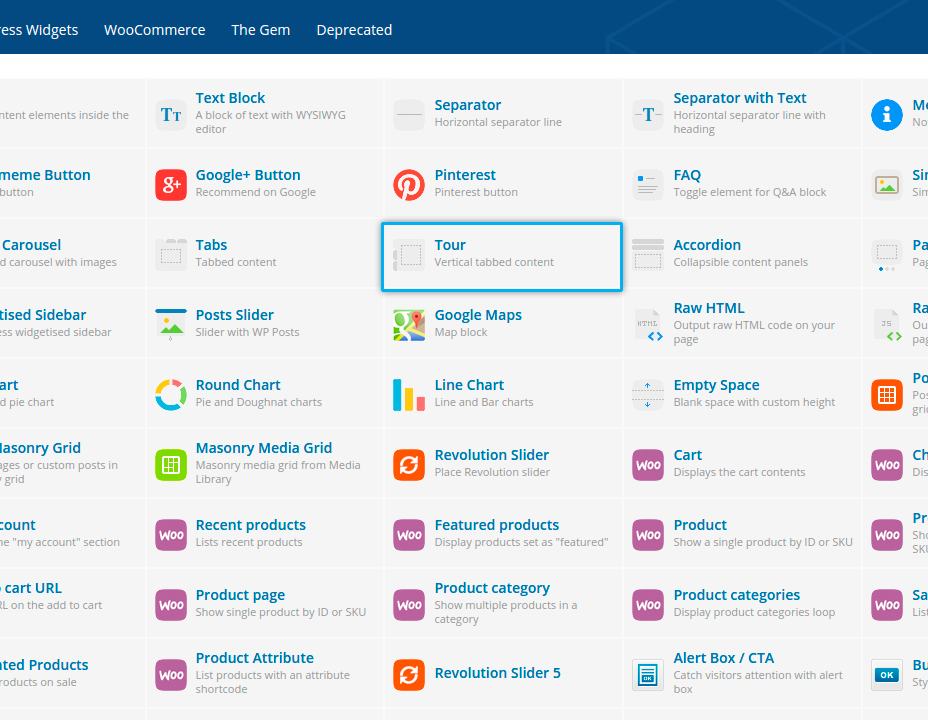Screen dimensions: 928x720
Task: Choose the Round Chart doughnut icon
Action: (171, 395)
